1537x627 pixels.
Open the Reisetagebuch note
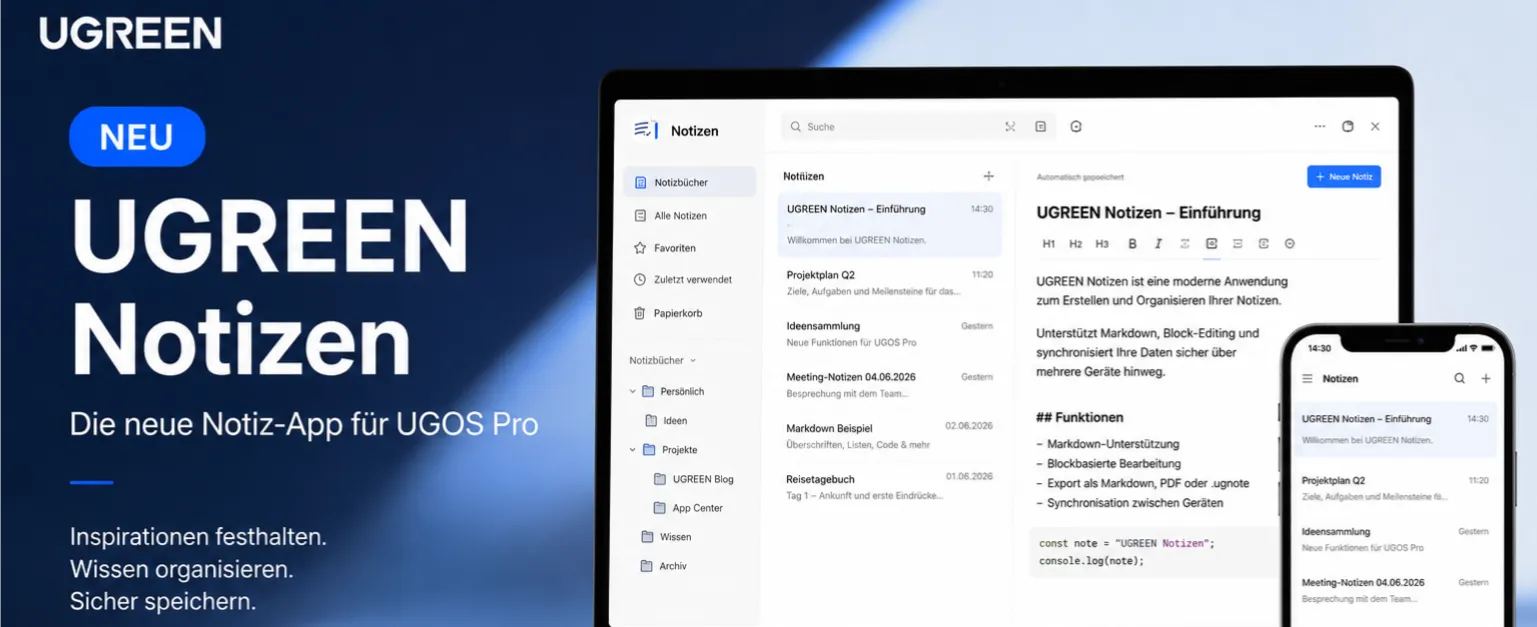[889, 486]
